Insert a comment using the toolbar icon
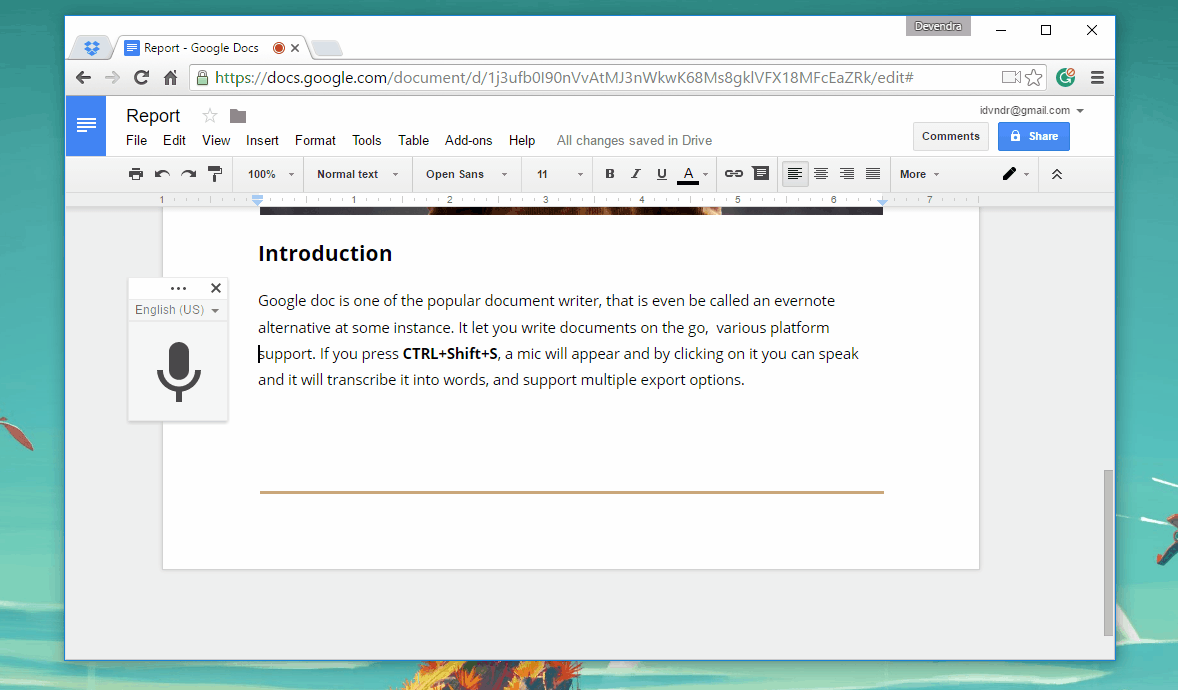1178x690 pixels. [760, 174]
